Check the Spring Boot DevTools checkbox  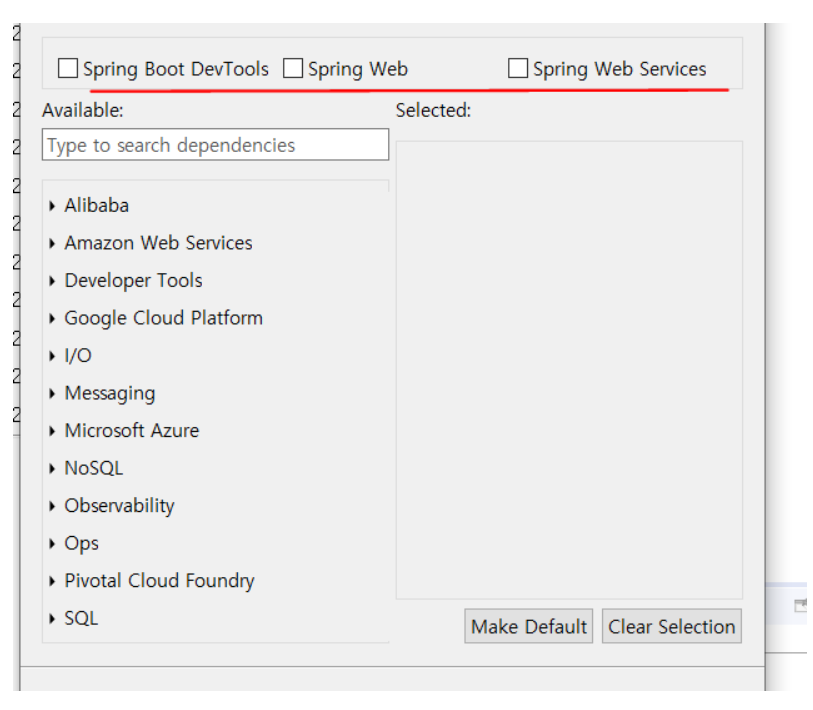pos(68,68)
